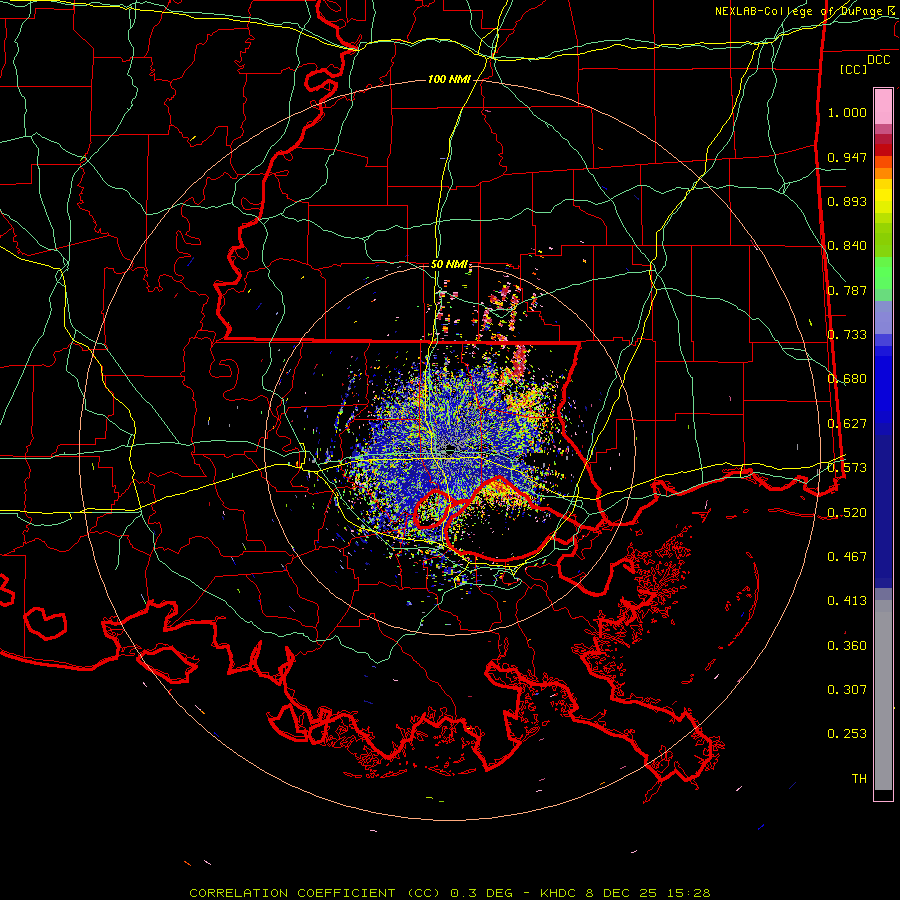Click the DCC label above the color scale

click(x=878, y=60)
